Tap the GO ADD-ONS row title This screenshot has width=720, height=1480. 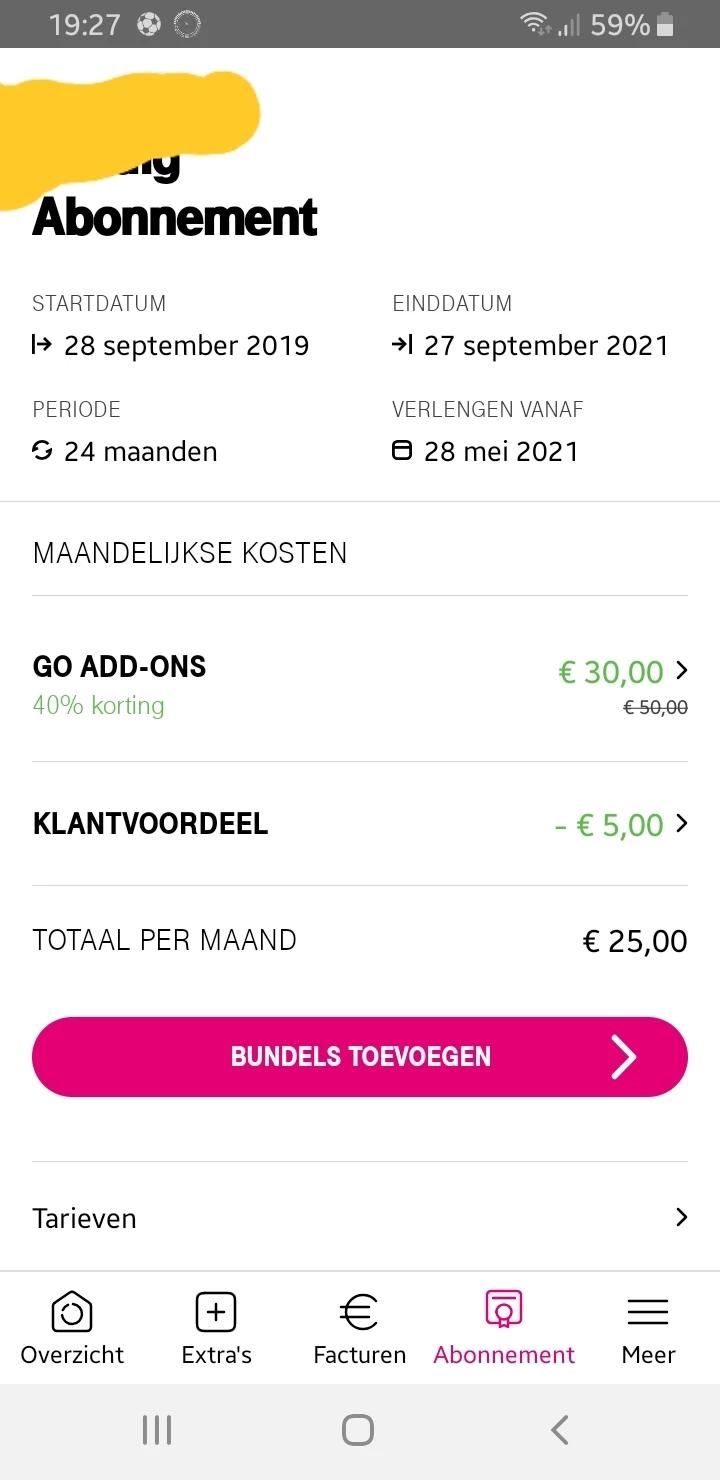pos(120,667)
